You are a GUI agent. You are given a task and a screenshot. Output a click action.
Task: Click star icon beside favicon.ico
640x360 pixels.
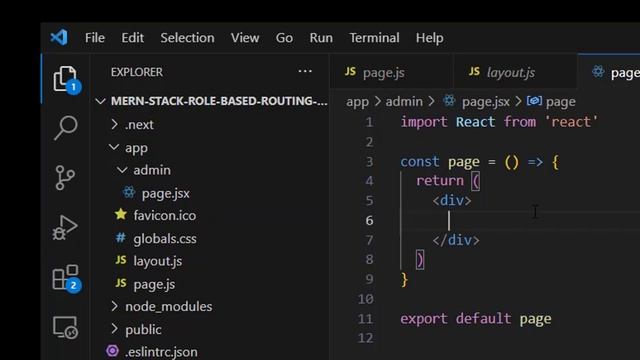[121, 214]
